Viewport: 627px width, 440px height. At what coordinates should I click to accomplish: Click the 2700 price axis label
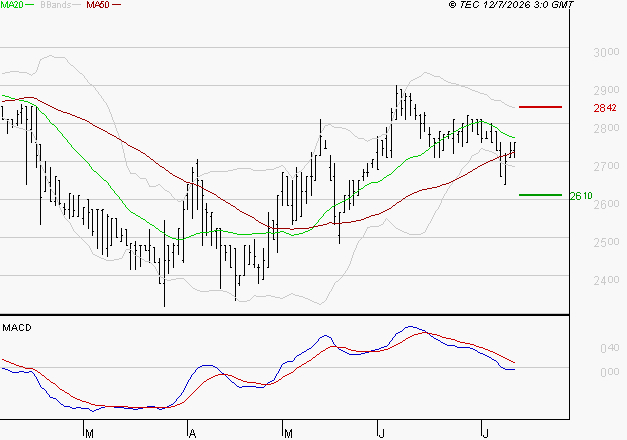pyautogui.click(x=606, y=166)
